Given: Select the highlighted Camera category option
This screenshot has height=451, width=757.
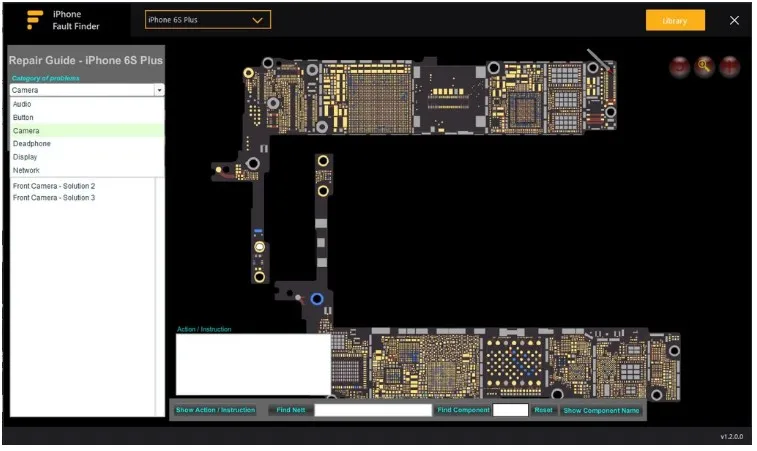Looking at the screenshot, I should 87,131.
